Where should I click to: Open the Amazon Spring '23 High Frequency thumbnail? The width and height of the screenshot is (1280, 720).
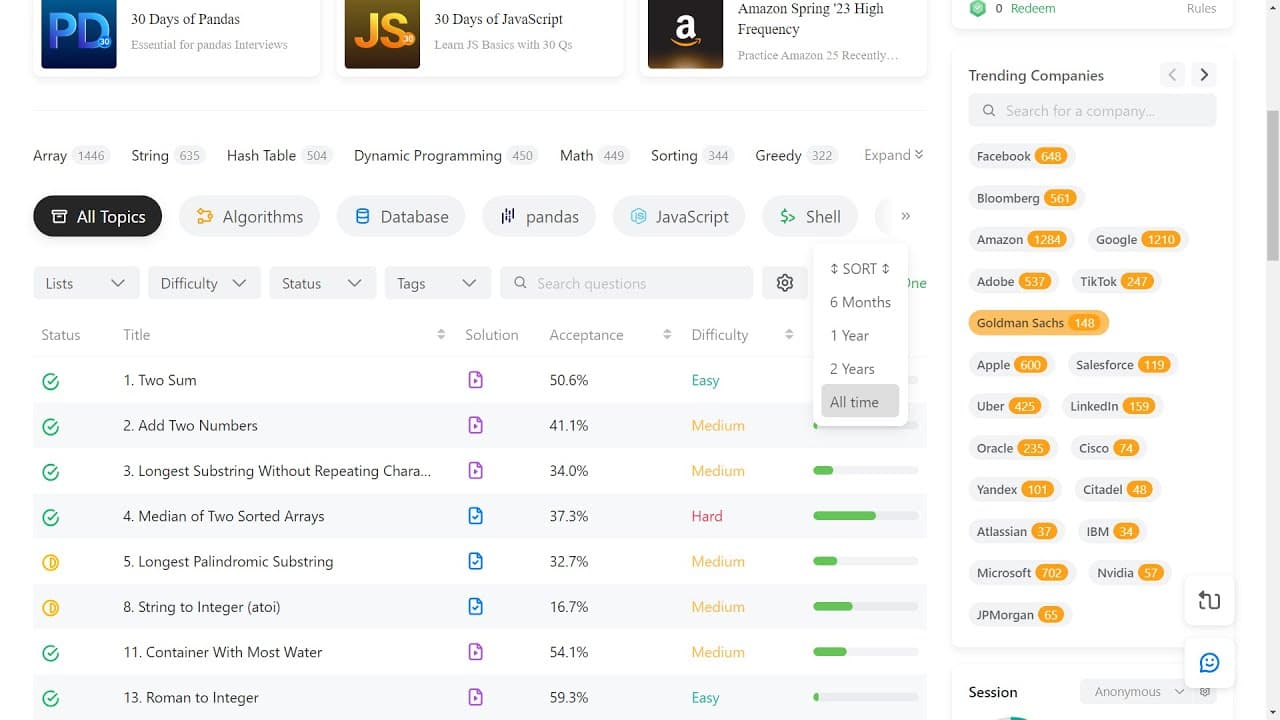point(685,33)
